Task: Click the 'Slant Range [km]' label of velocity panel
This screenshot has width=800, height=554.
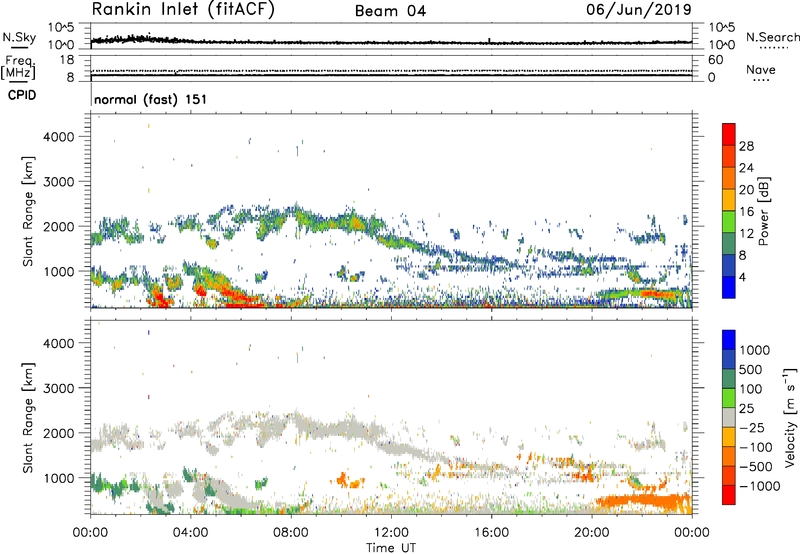Action: click(x=28, y=417)
